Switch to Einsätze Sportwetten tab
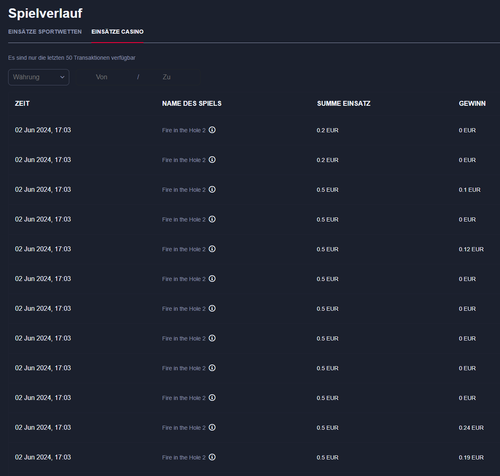 [45, 32]
